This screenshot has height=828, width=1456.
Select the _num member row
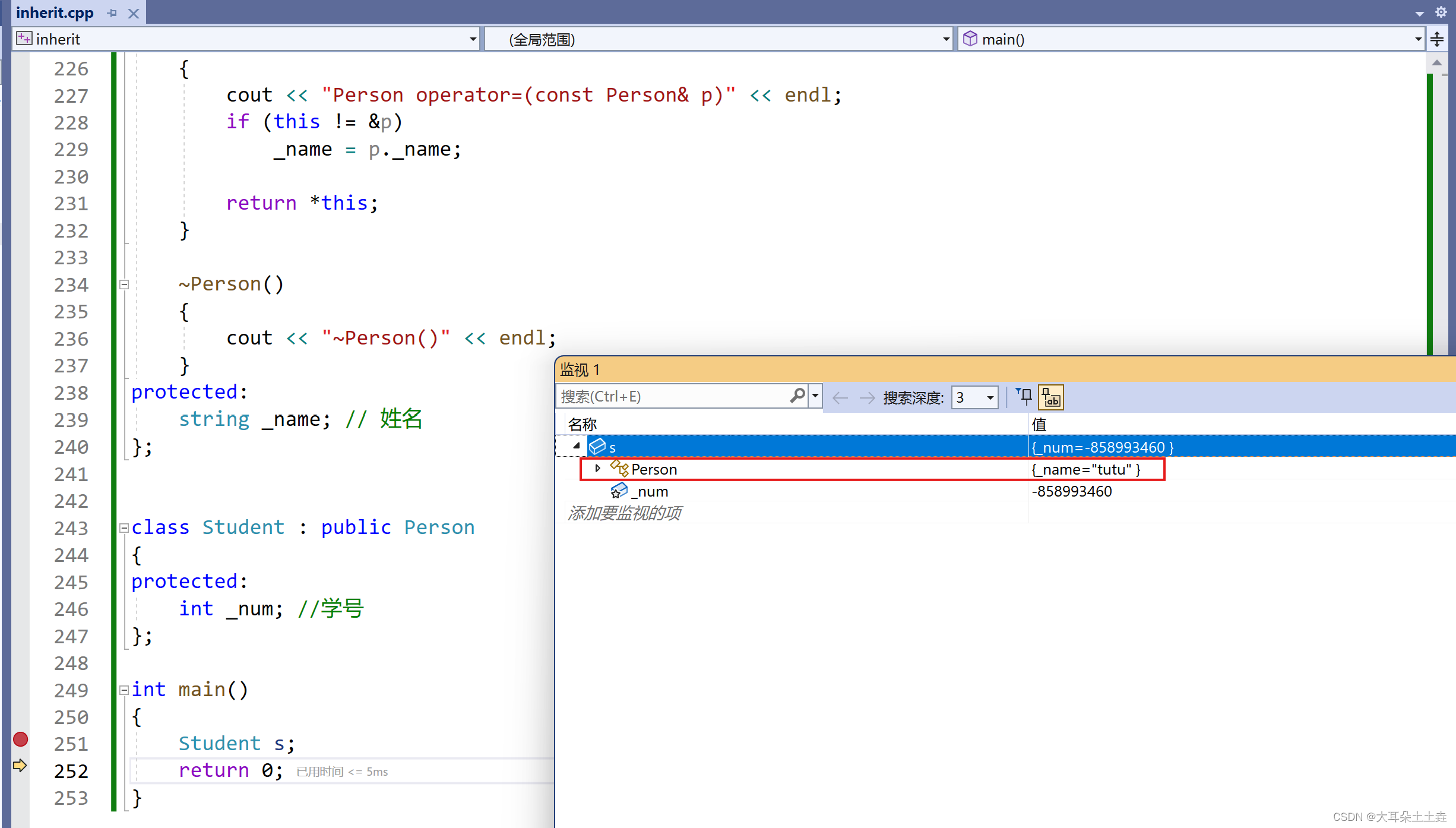1005,491
